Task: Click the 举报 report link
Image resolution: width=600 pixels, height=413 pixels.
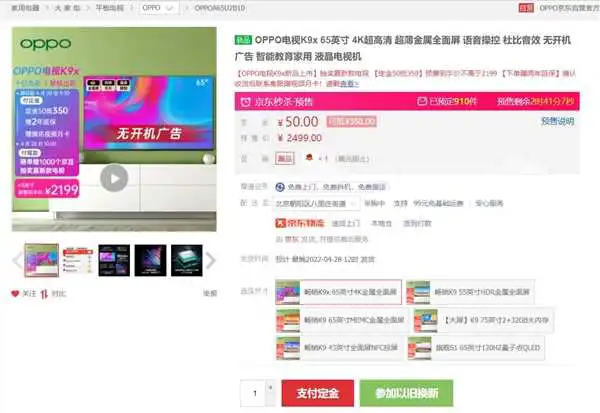Action: (210, 294)
